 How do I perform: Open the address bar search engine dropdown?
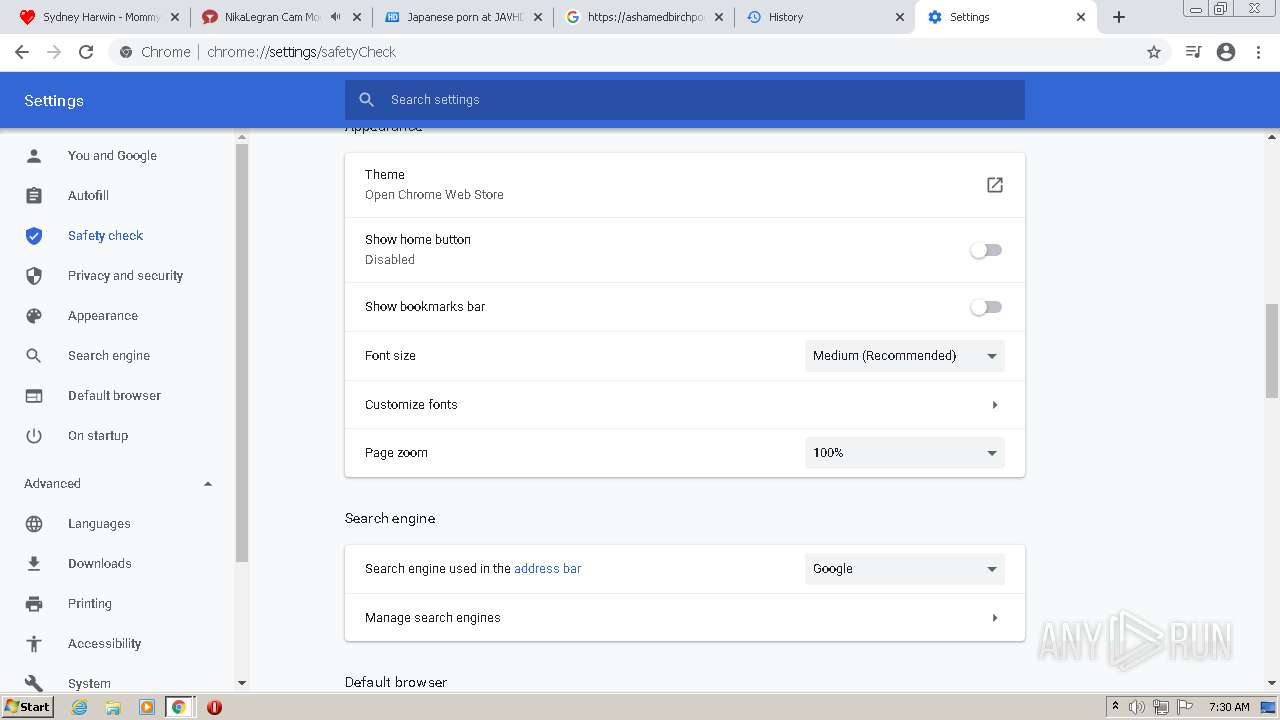(x=905, y=569)
